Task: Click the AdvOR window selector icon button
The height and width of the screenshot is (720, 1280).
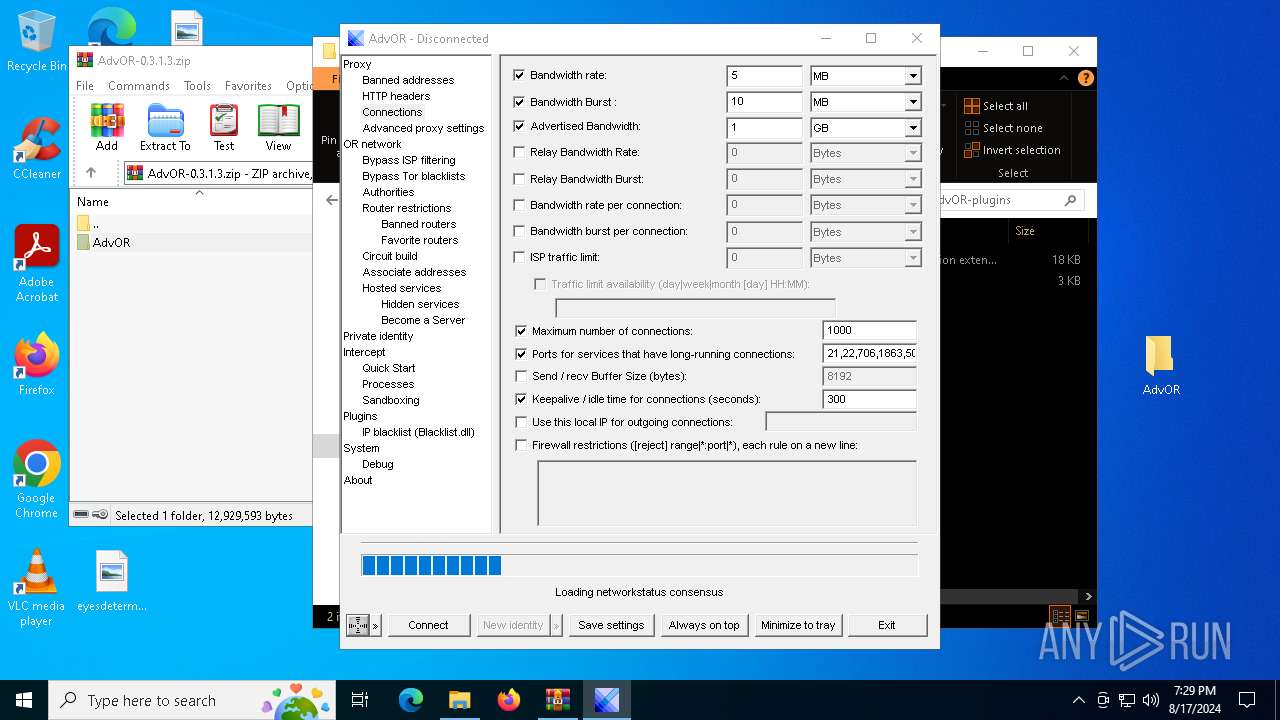Action: [x=358, y=625]
